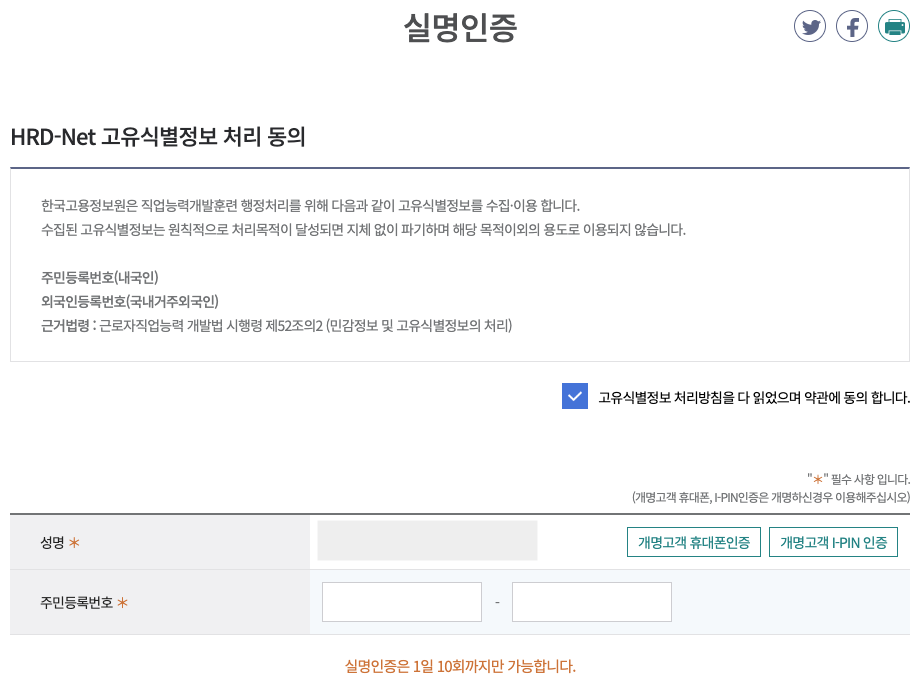Viewport: 920px width, 689px height.
Task: Select the 실명인증 page title
Action: click(x=460, y=28)
